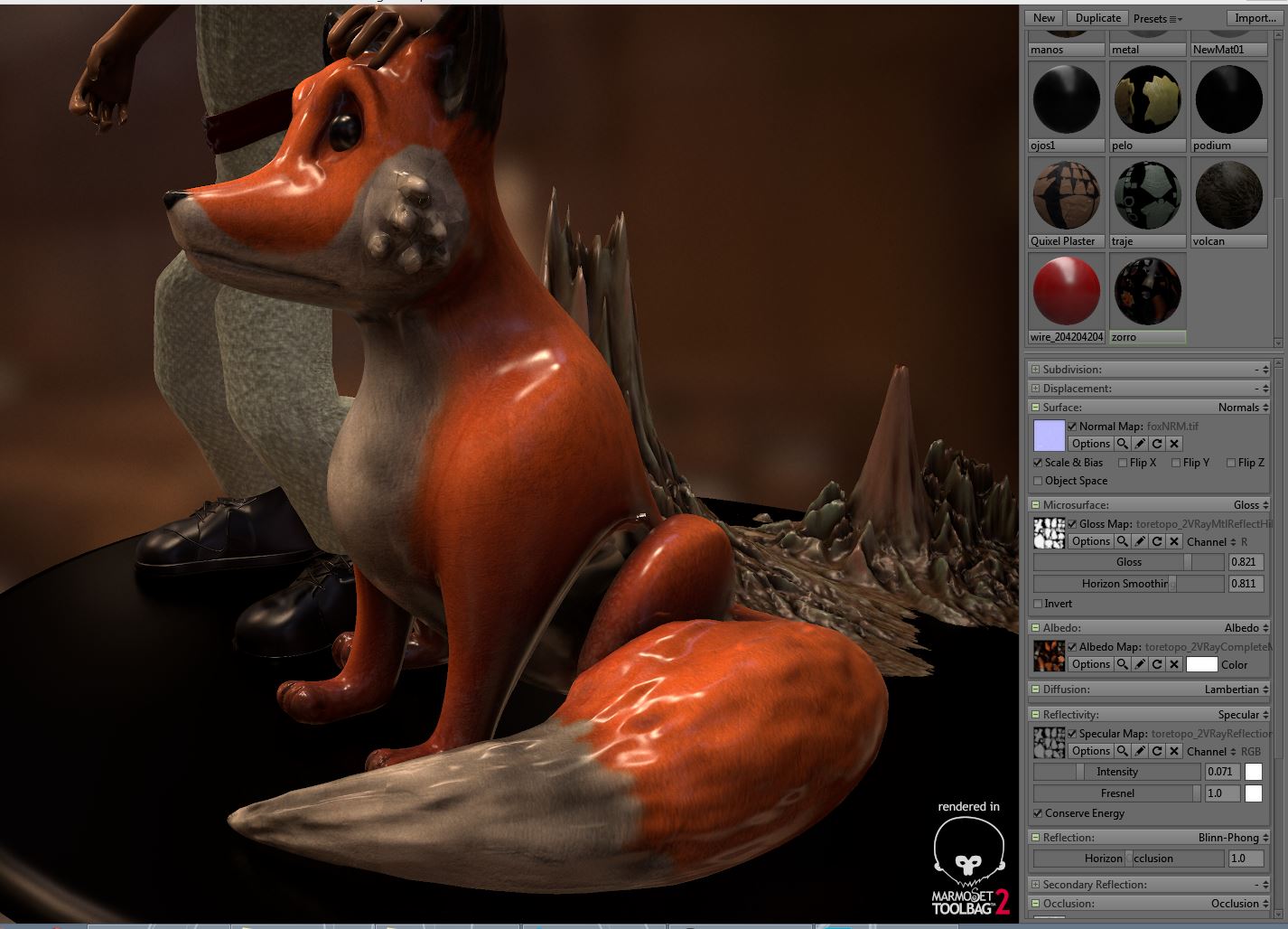Click the pencil edit icon for Gloss Map
This screenshot has height=929, width=1288.
coord(1140,541)
